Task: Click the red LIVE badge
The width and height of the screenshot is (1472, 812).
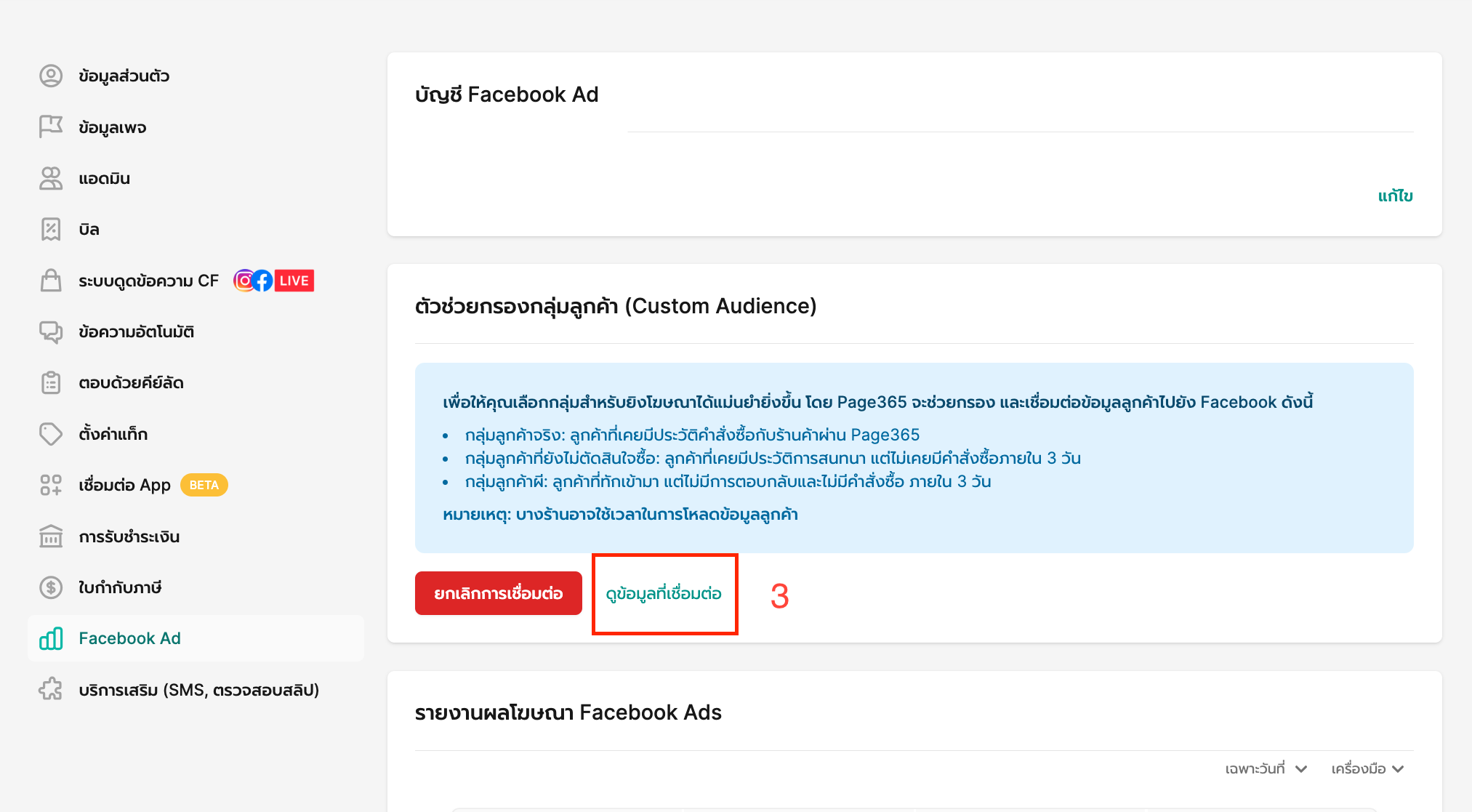Action: click(x=294, y=281)
